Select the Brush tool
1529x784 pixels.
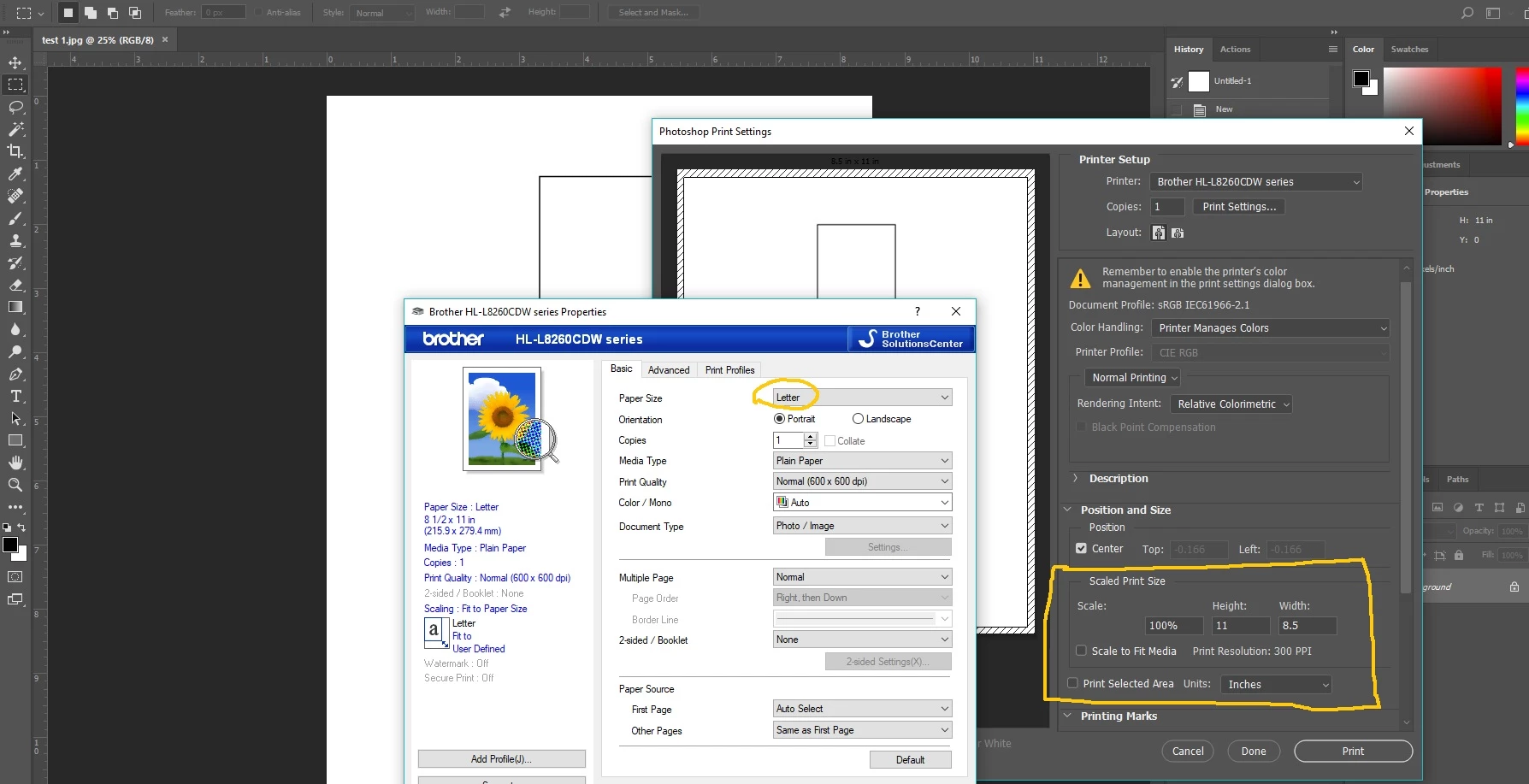[15, 218]
